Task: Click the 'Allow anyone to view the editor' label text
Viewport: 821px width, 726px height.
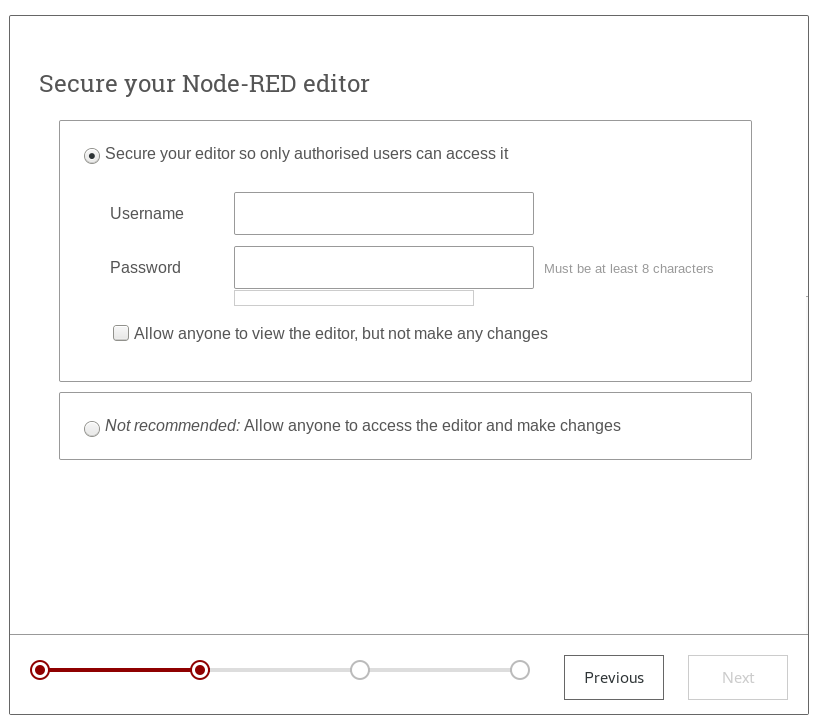Action: (341, 333)
